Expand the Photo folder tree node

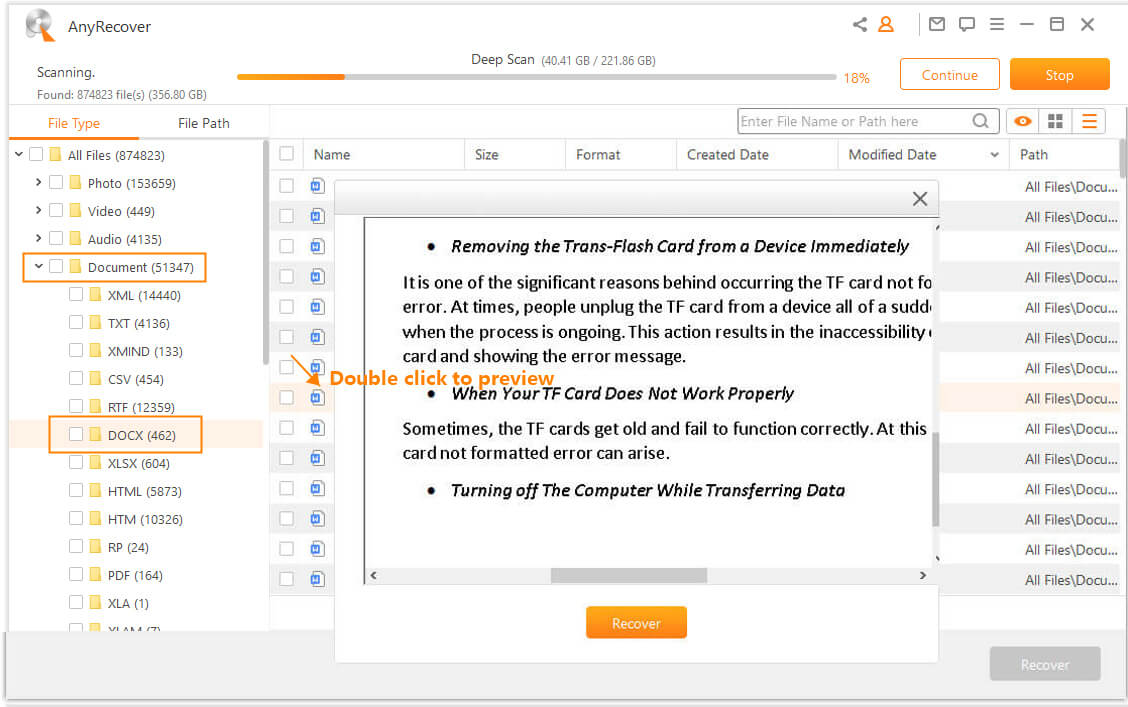[x=38, y=183]
